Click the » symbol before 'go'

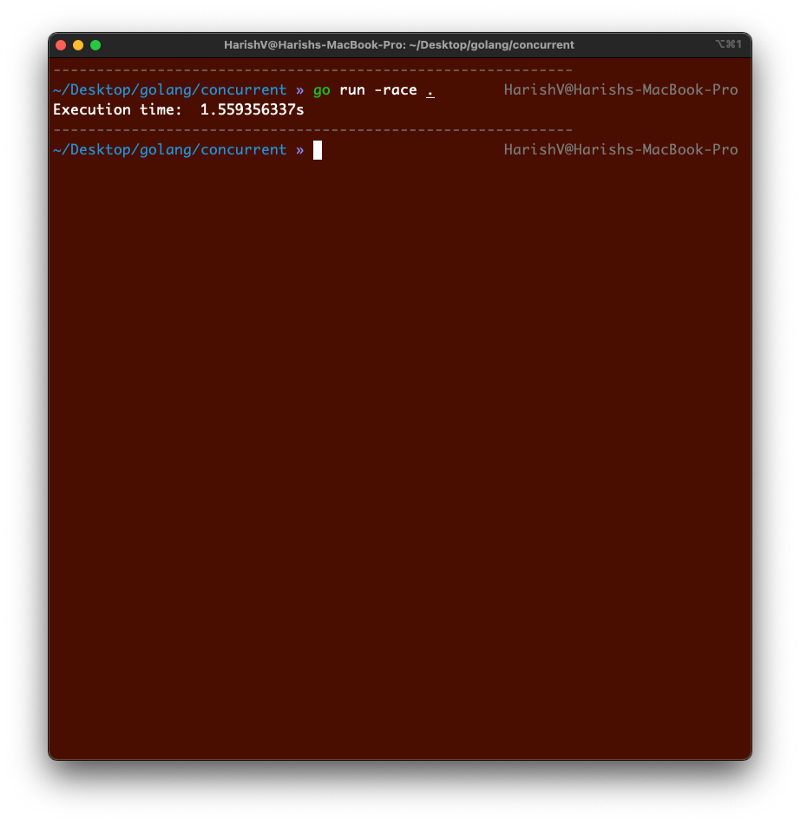point(300,90)
